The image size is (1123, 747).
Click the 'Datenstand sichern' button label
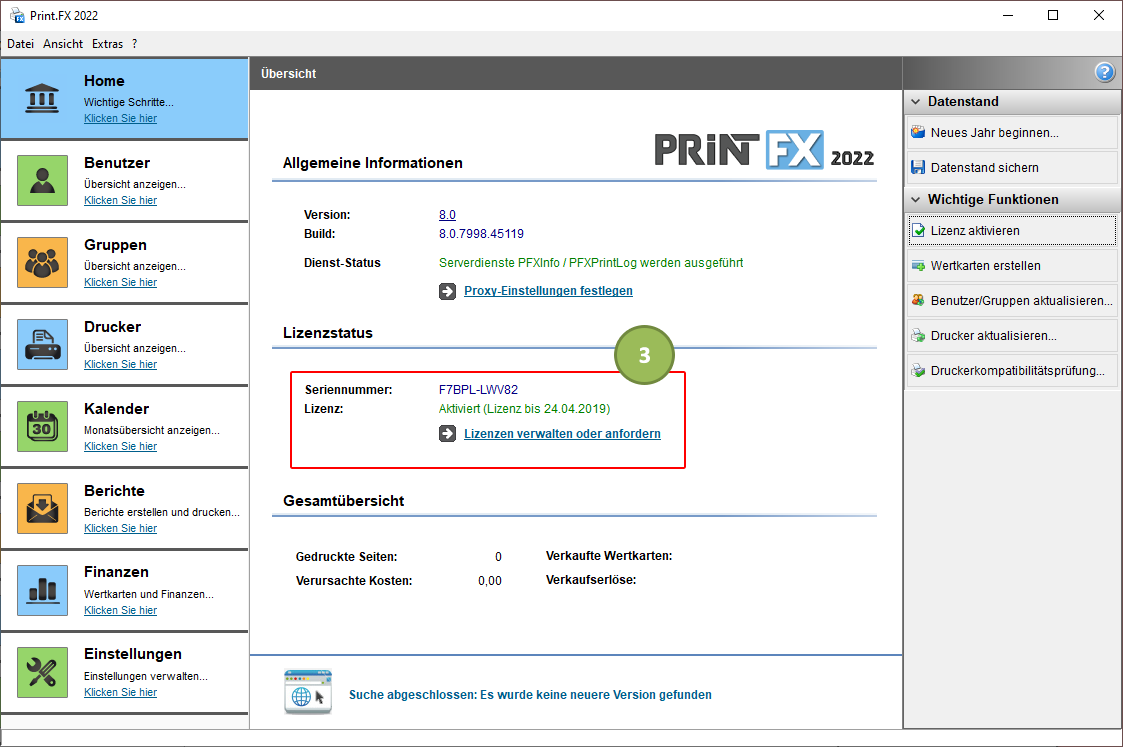click(985, 168)
